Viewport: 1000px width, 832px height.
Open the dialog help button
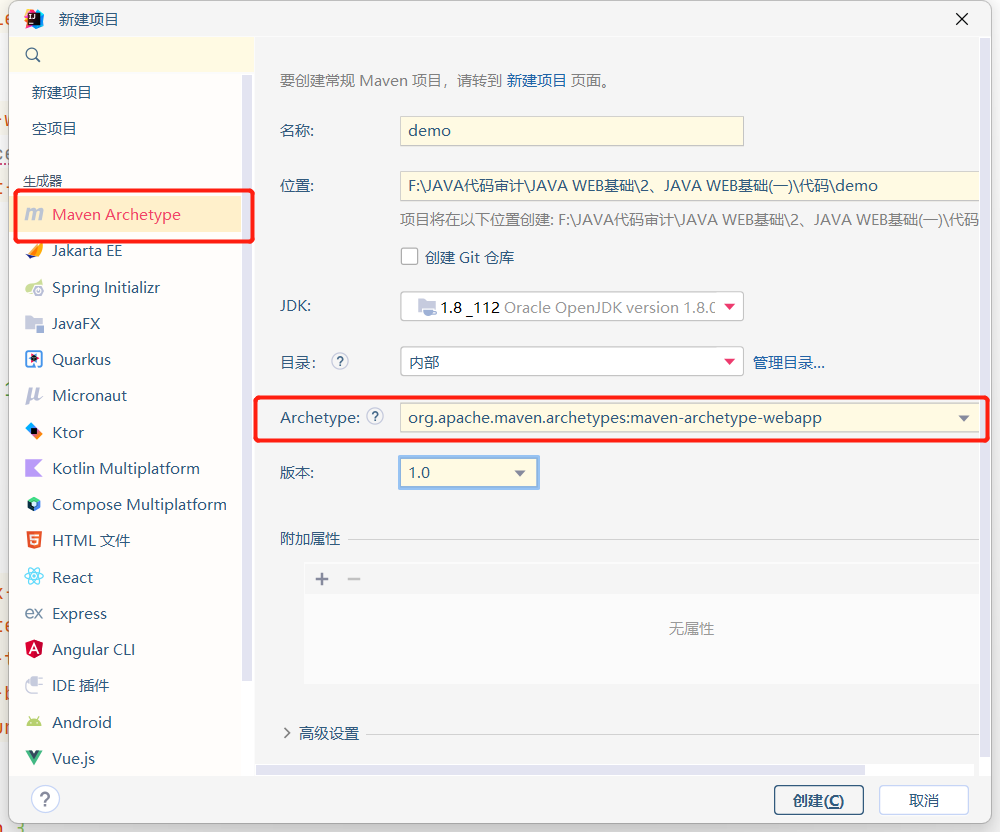(45, 799)
